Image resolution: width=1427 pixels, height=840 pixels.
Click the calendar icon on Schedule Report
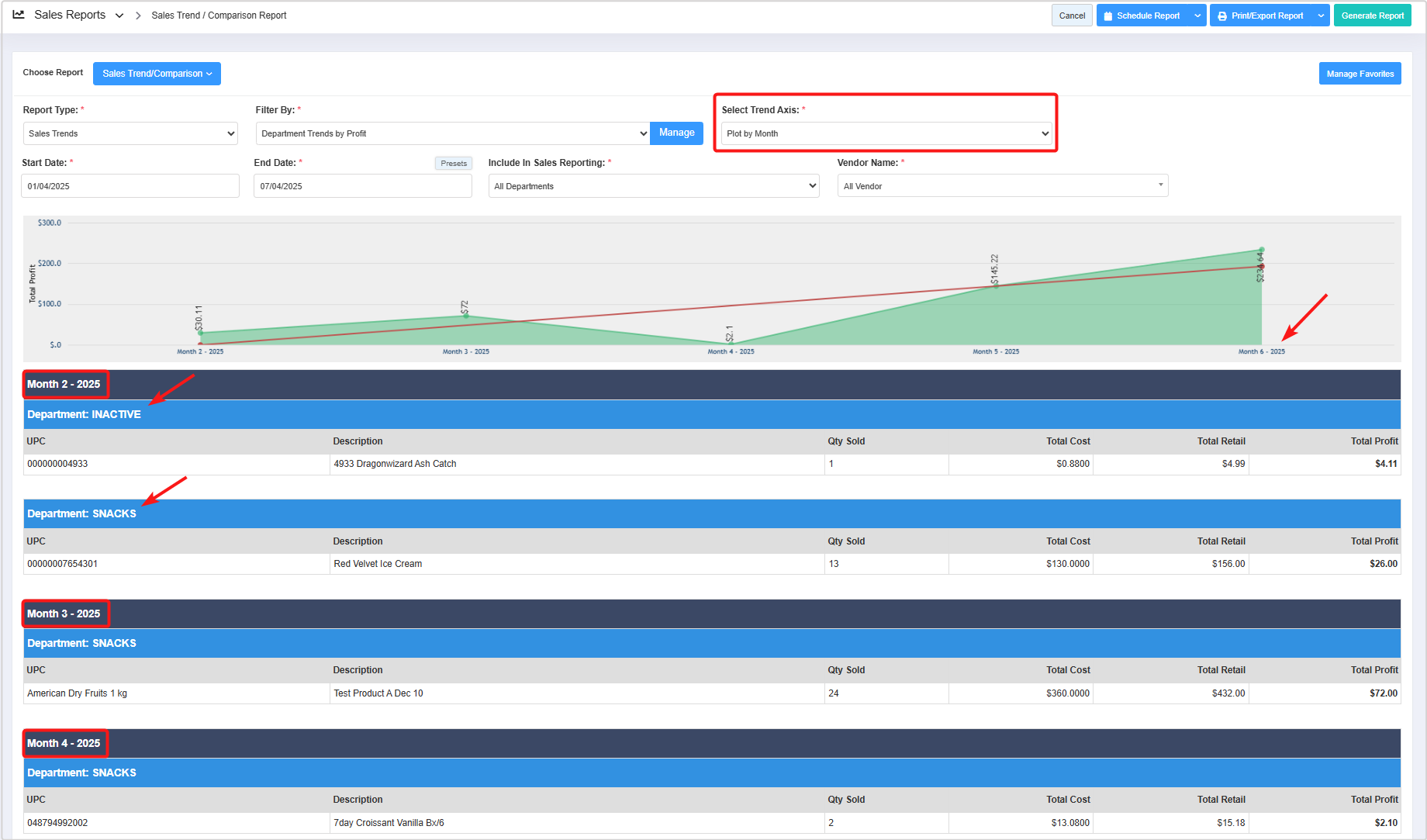pos(1108,16)
